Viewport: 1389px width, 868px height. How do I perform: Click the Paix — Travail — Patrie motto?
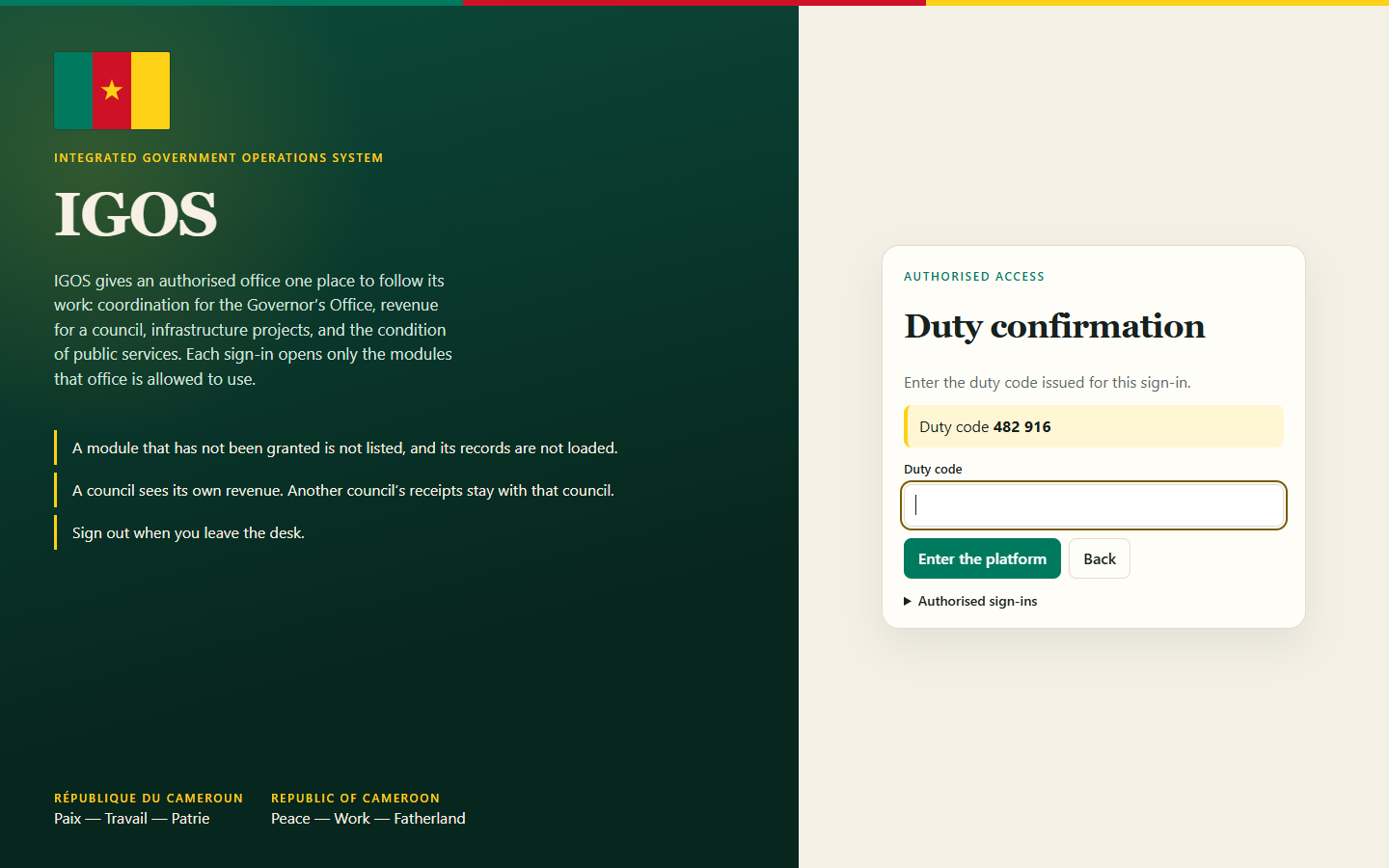click(x=132, y=818)
